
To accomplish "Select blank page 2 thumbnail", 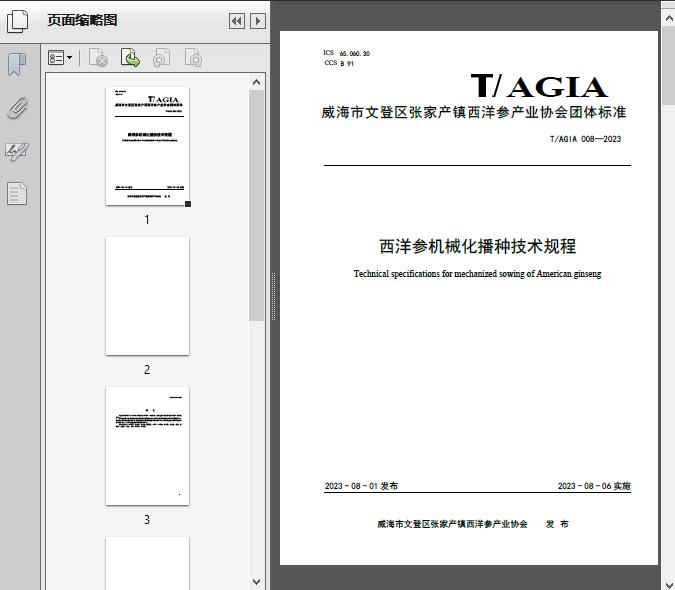I will (147, 296).
